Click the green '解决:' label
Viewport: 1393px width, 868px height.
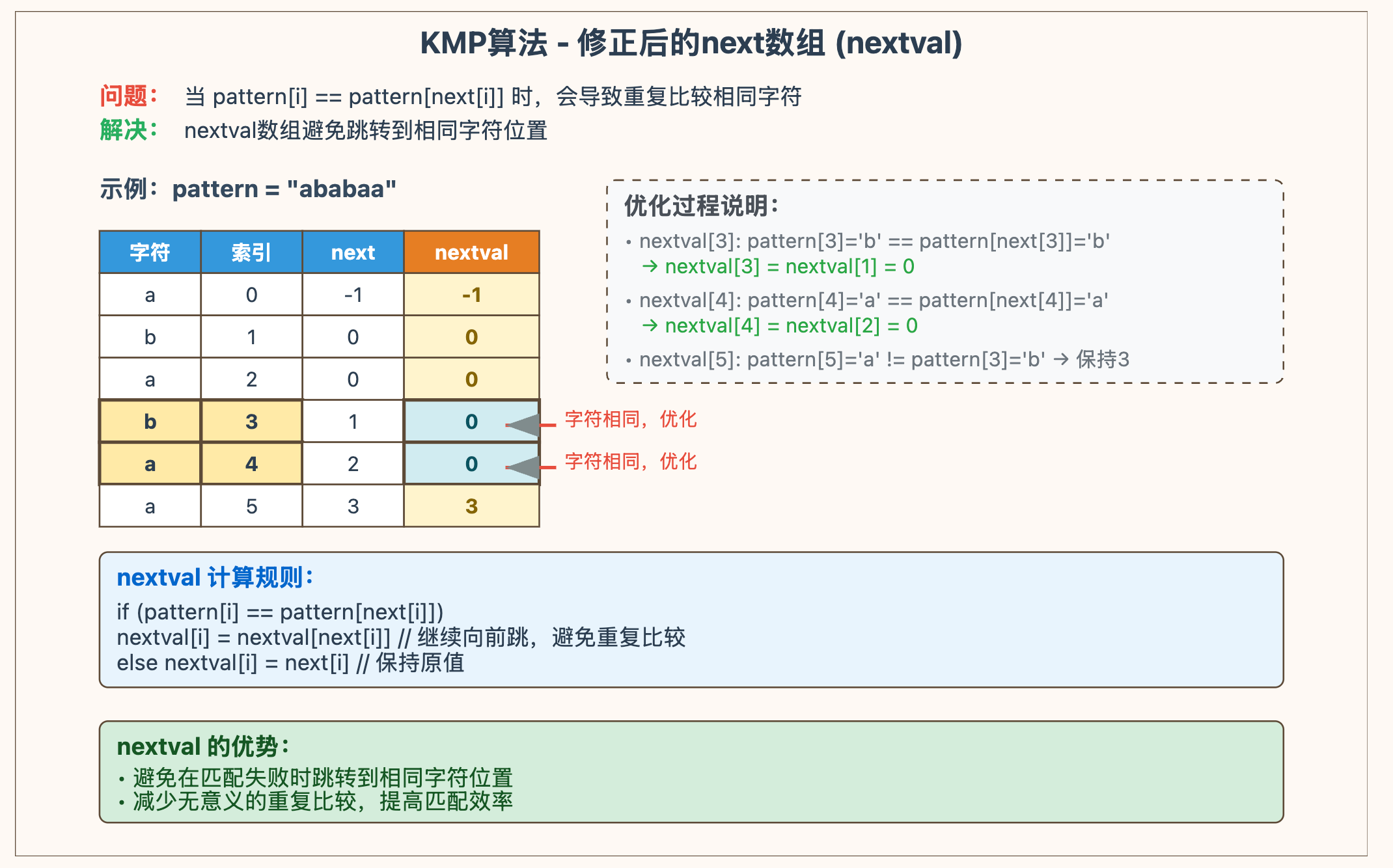point(129,130)
